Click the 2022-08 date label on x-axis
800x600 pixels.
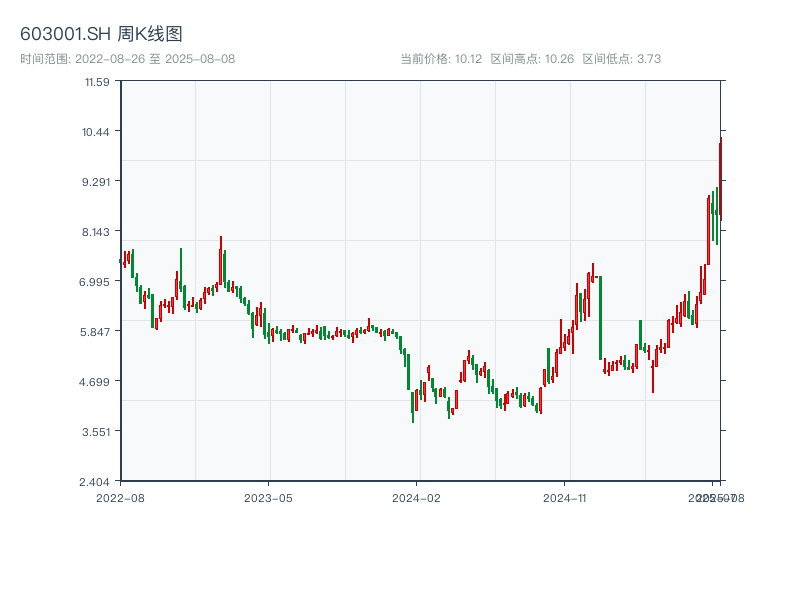[x=120, y=497]
